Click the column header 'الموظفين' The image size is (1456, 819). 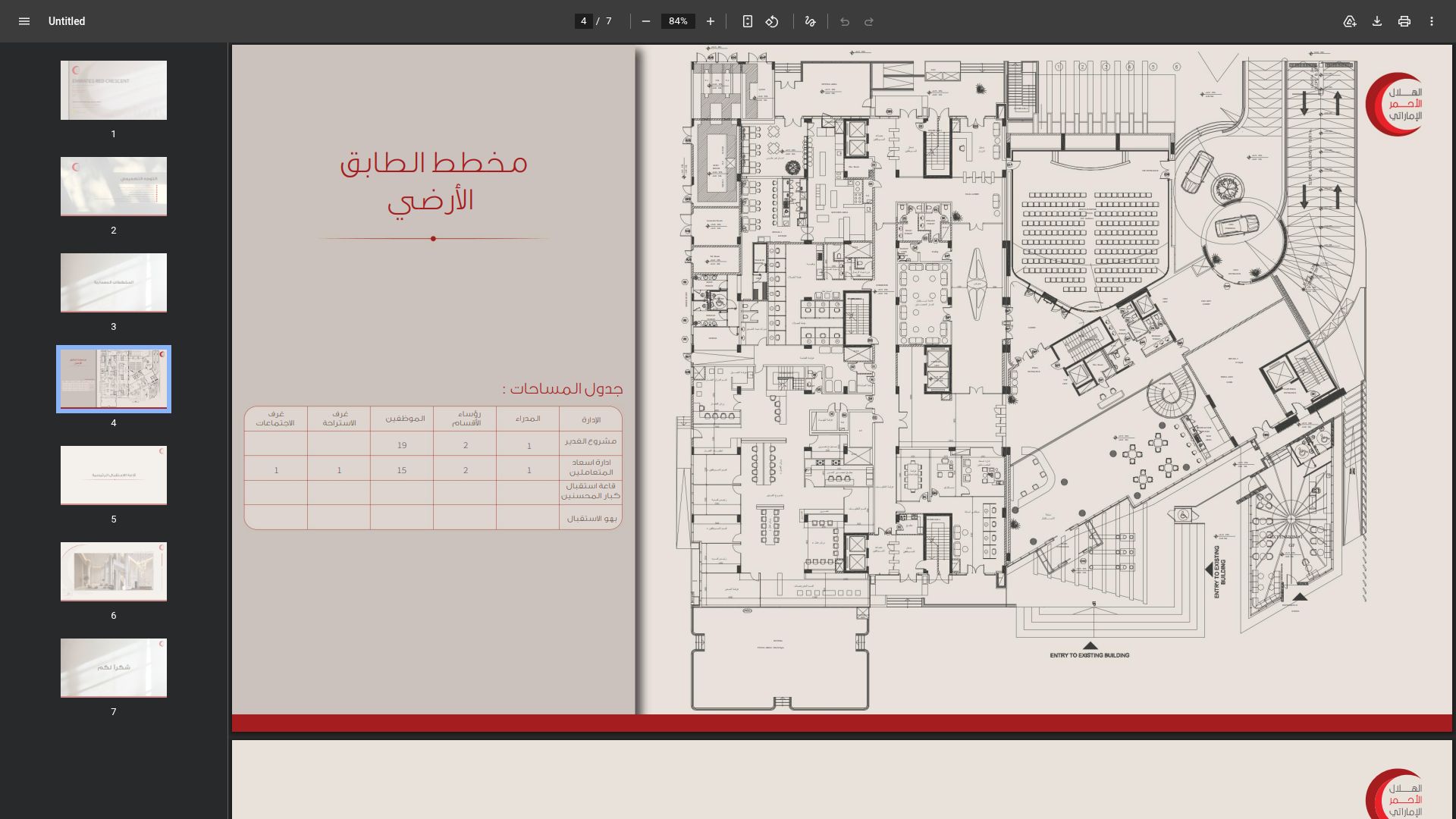(405, 419)
